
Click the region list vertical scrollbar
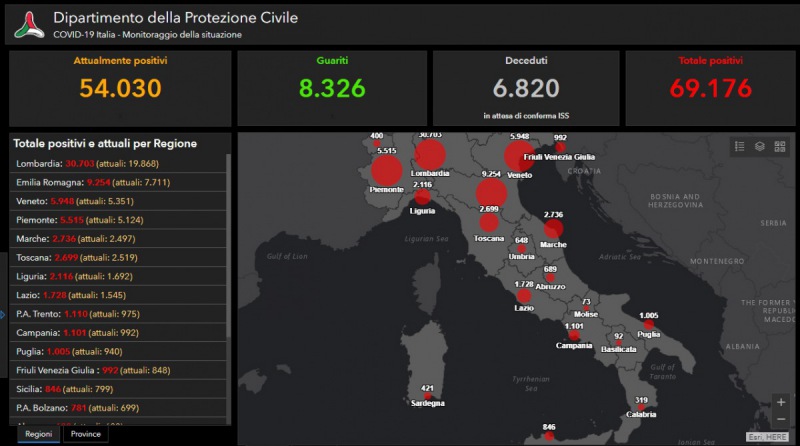coord(229,250)
